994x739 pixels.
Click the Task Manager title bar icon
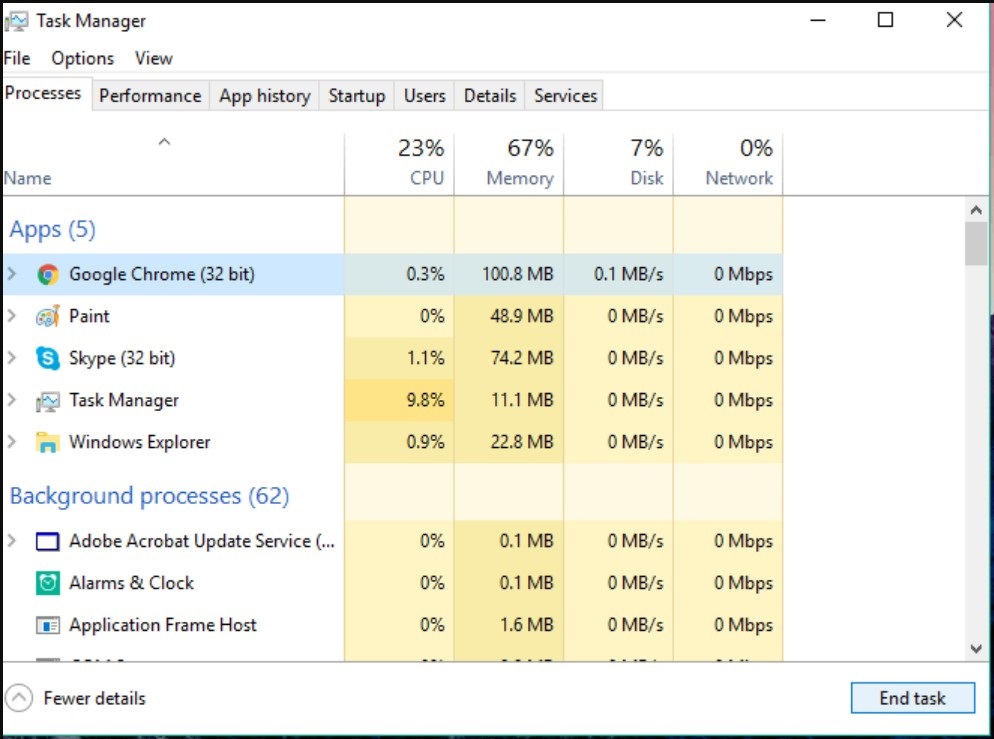(x=16, y=22)
